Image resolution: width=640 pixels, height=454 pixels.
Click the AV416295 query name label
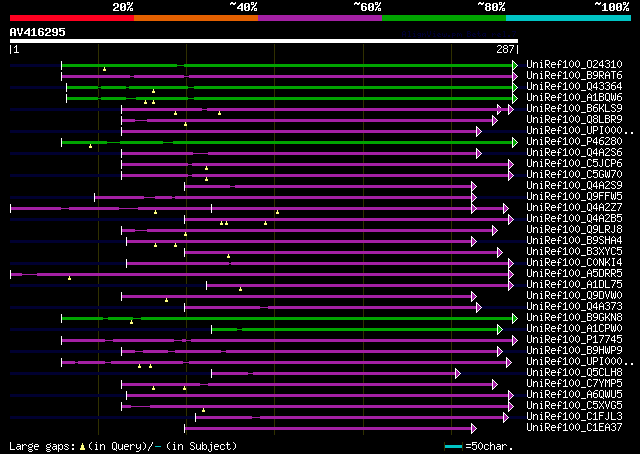point(38,32)
